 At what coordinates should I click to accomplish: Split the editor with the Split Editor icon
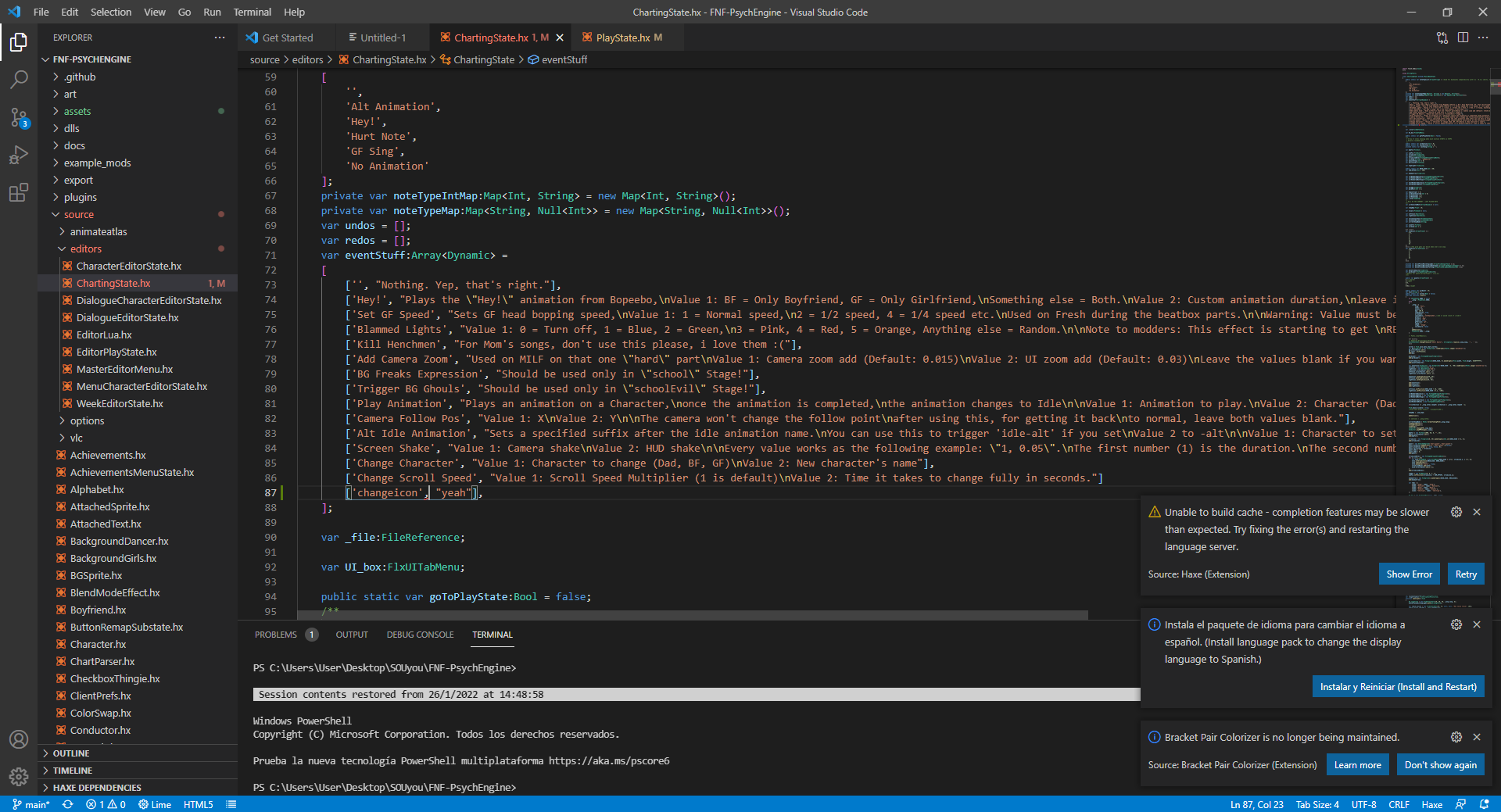(x=1463, y=37)
